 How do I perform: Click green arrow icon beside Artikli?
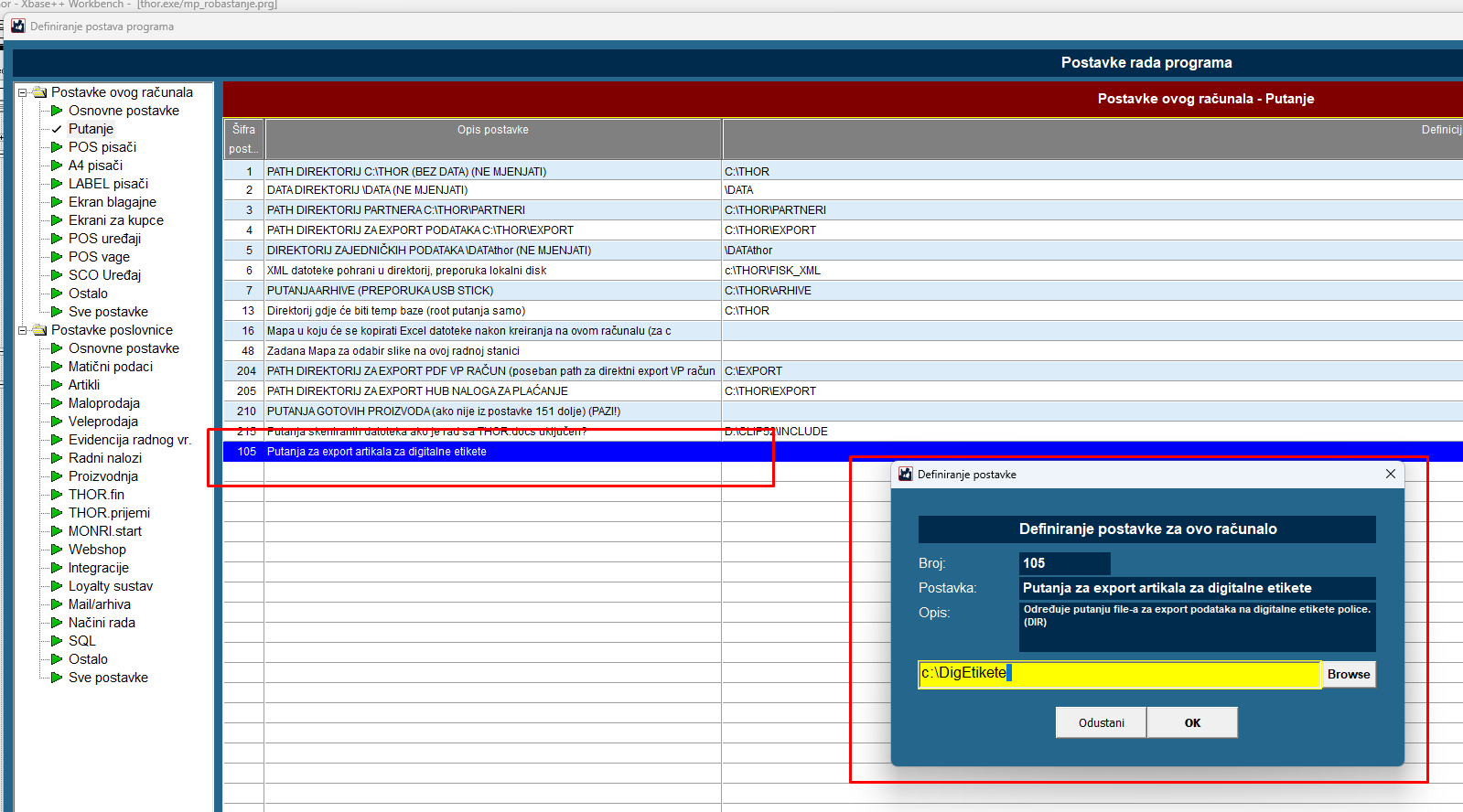(57, 385)
